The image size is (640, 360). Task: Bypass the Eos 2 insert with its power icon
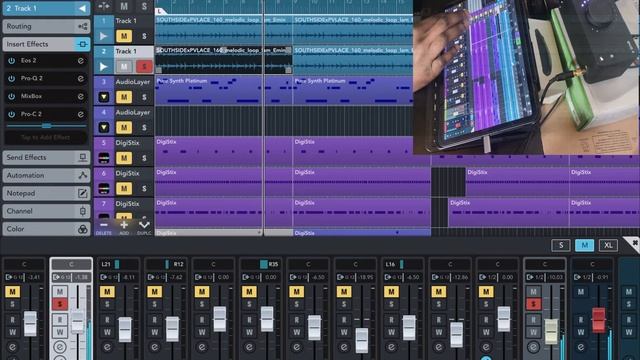(11, 60)
